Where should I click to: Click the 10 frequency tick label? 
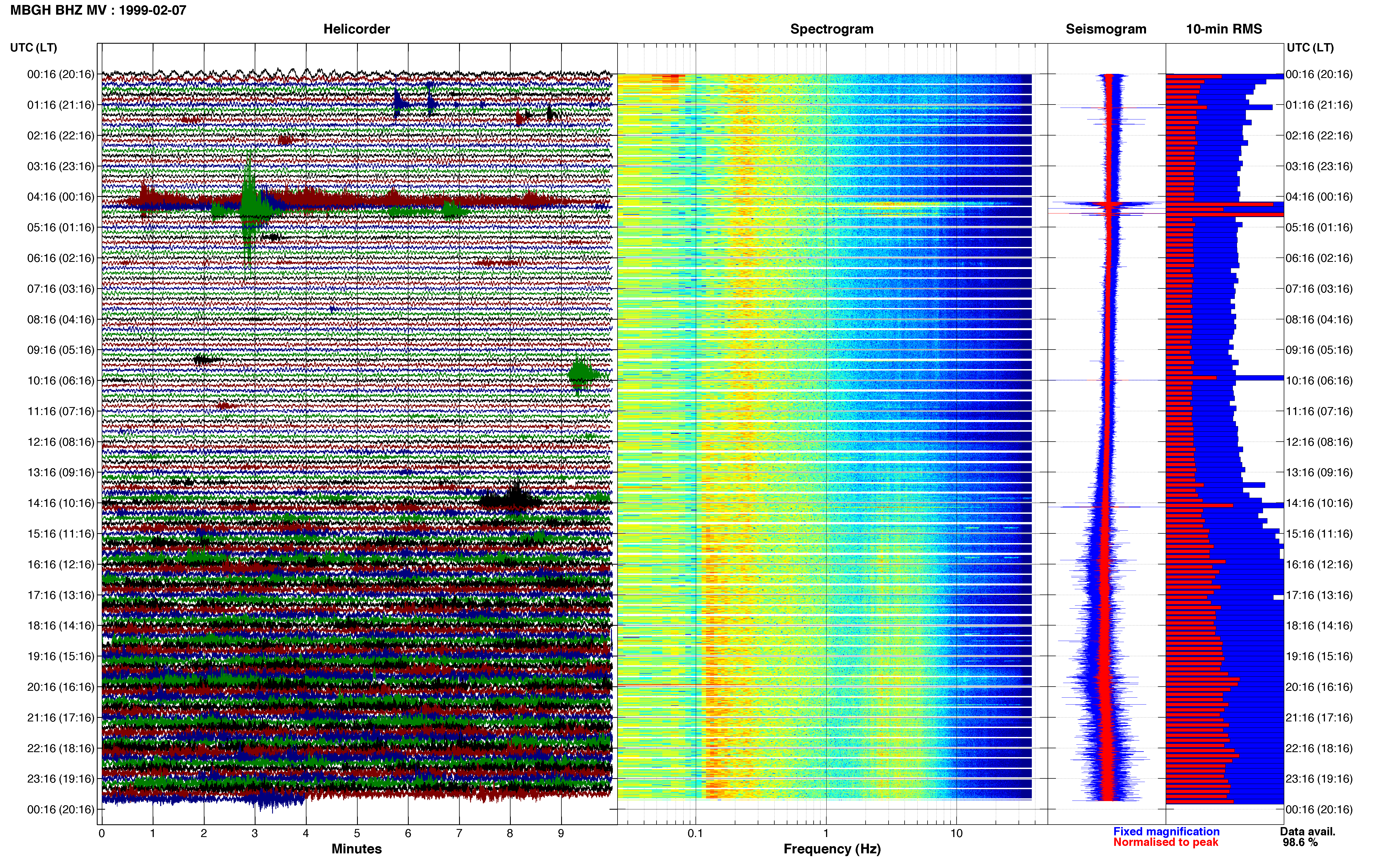[956, 833]
